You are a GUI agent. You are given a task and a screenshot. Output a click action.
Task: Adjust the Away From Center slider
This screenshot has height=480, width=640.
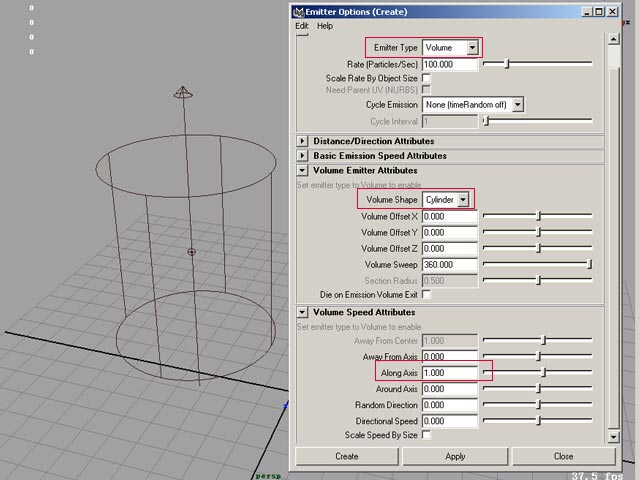543,340
